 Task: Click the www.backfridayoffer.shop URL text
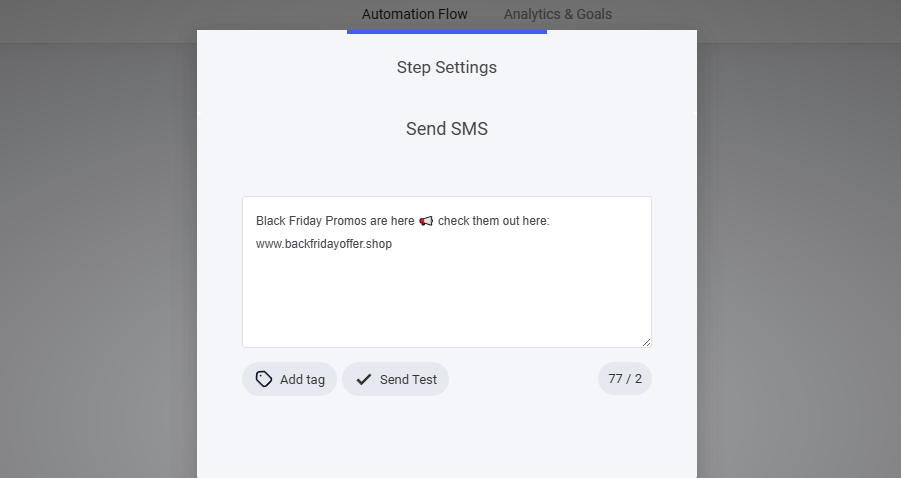(323, 244)
